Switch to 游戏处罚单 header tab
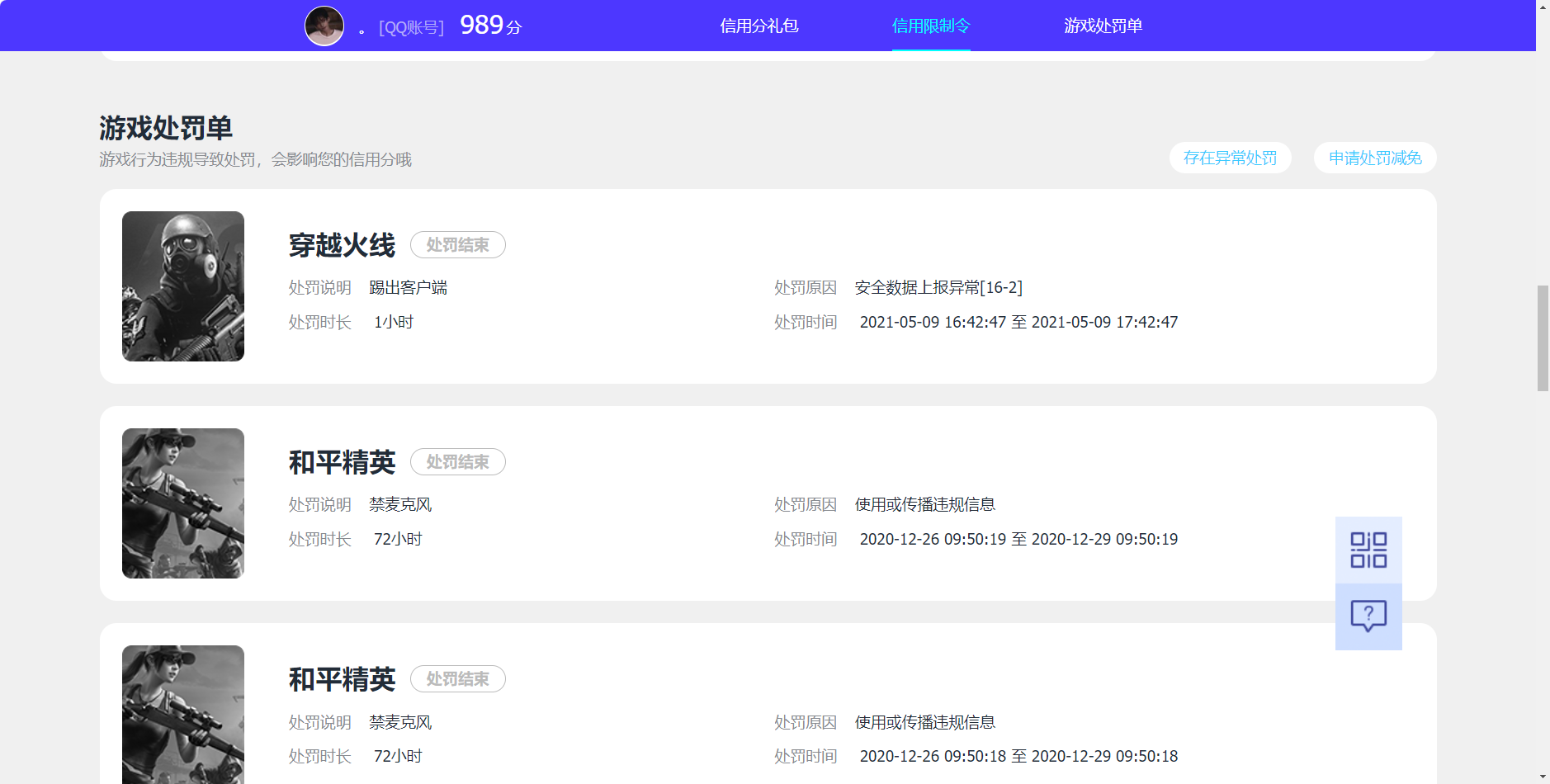This screenshot has height=784, width=1550. (1103, 26)
